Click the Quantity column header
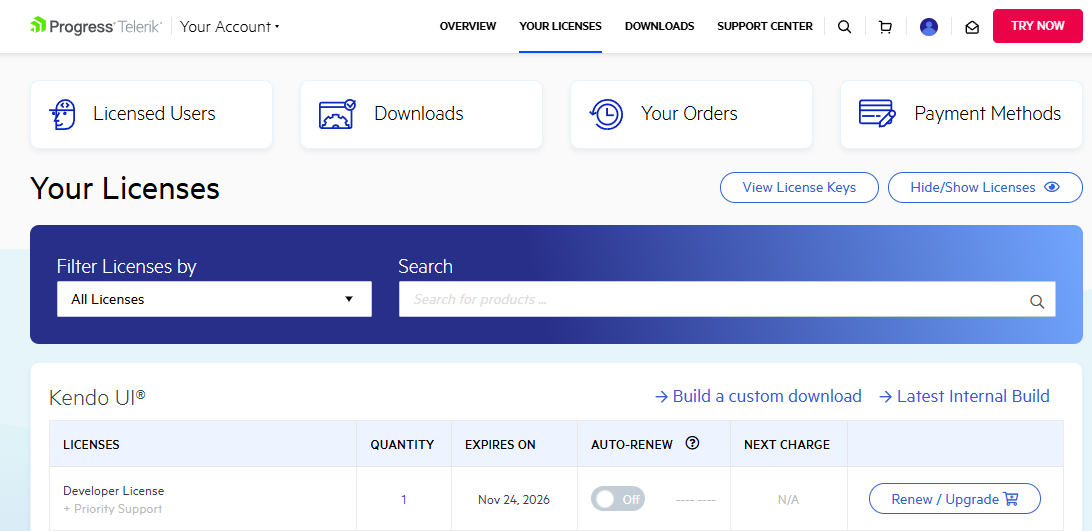Screen dimensions: 1092x531 (x=402, y=445)
